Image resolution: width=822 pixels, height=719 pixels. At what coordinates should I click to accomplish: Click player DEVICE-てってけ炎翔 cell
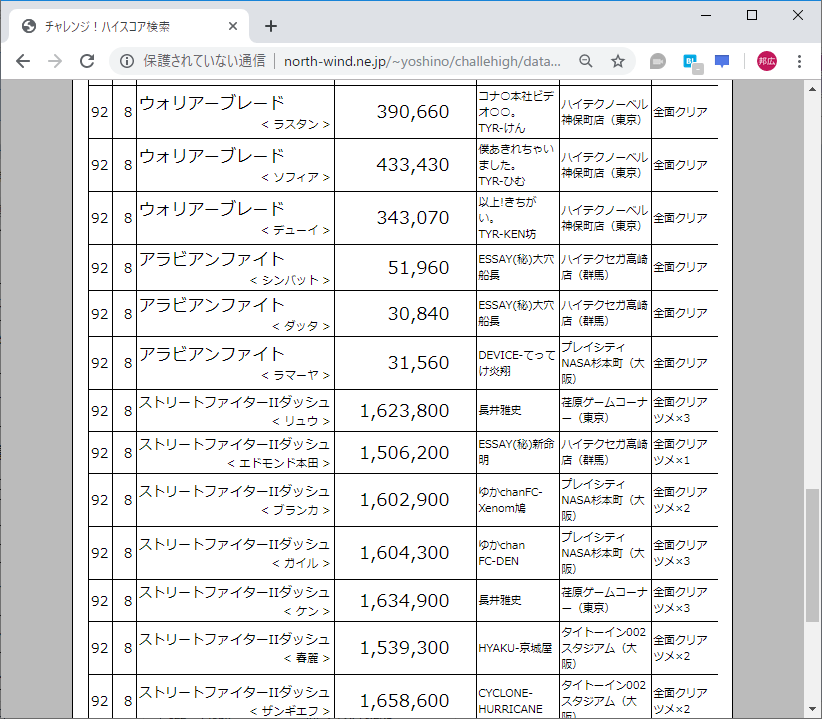[517, 363]
